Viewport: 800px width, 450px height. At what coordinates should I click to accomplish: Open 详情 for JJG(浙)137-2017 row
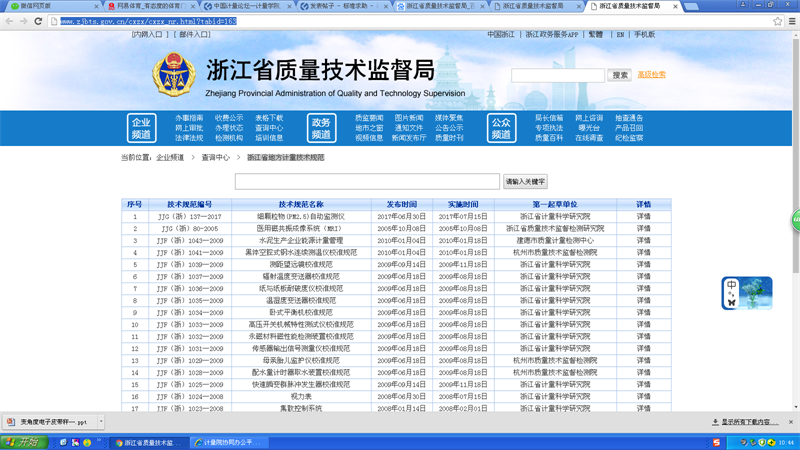coord(643,216)
